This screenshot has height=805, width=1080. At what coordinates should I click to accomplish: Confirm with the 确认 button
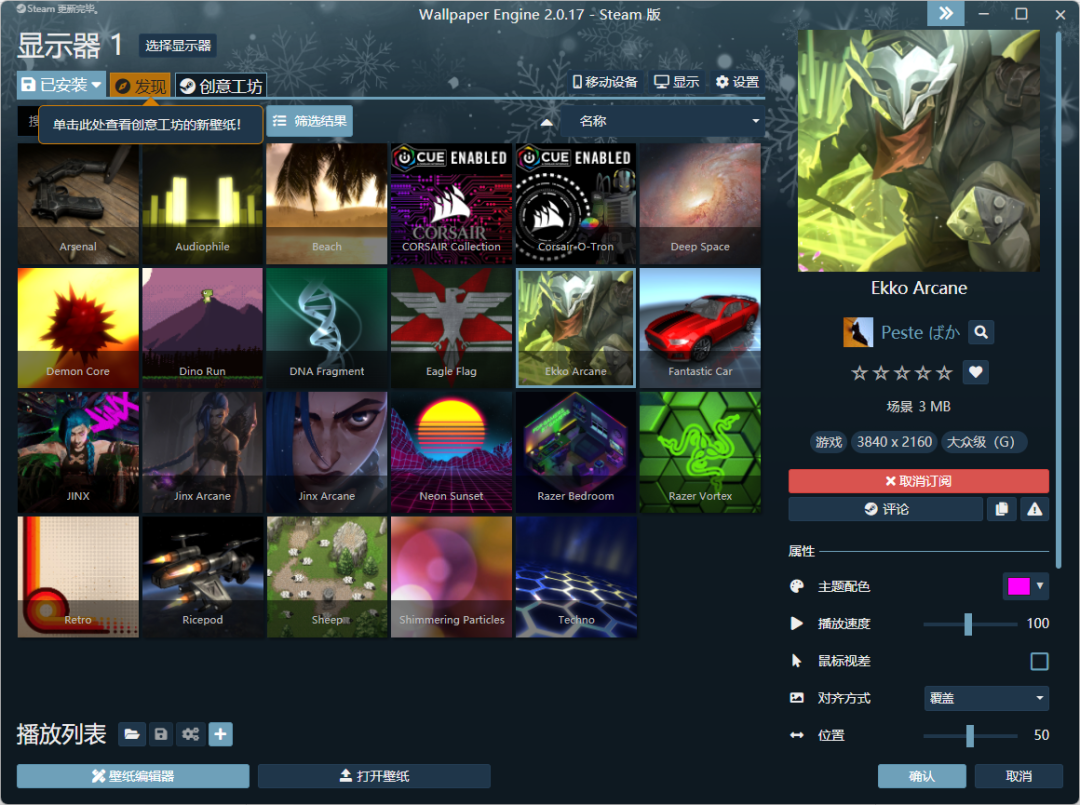922,776
